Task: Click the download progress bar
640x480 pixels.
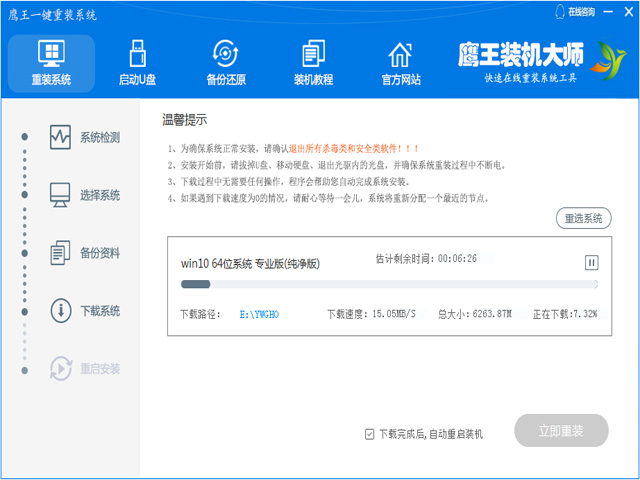Action: [388, 285]
